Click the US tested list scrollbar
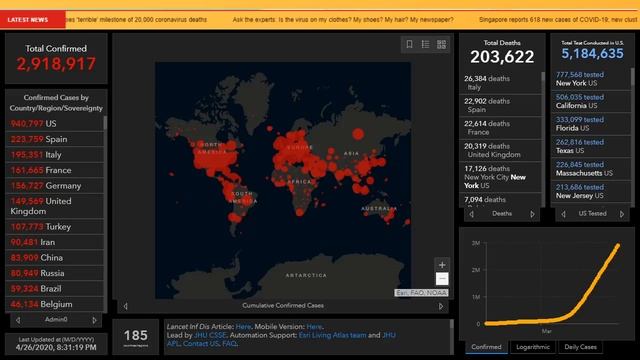640x360 pixels. click(x=633, y=77)
